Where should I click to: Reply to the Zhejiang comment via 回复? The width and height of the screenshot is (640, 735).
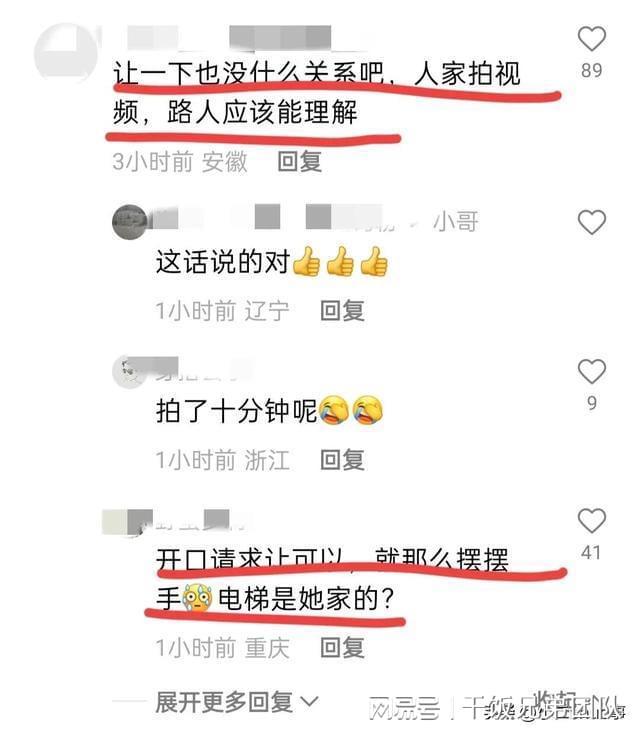click(x=342, y=460)
